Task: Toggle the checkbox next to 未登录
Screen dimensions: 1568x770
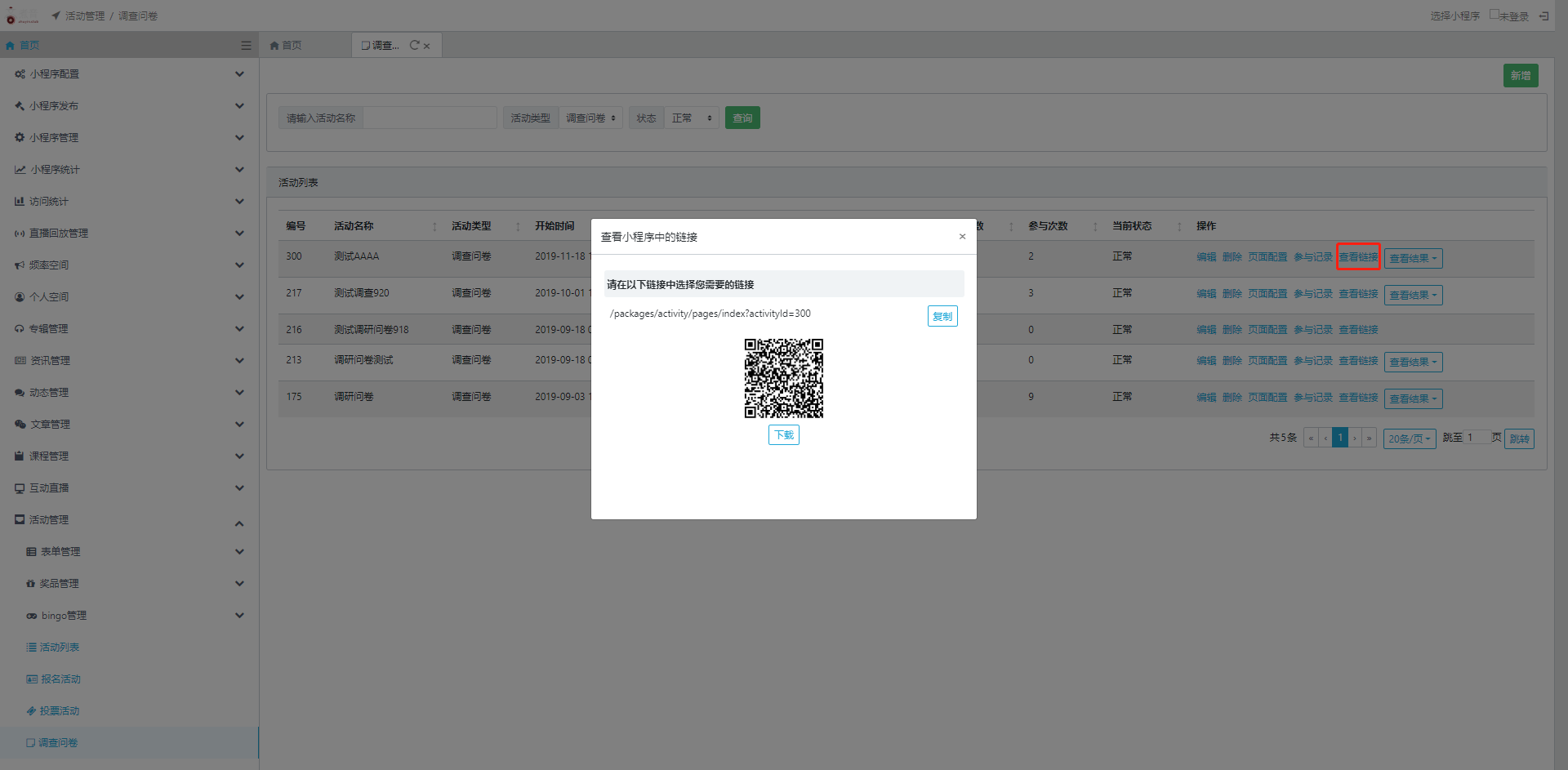Action: pyautogui.click(x=1494, y=15)
